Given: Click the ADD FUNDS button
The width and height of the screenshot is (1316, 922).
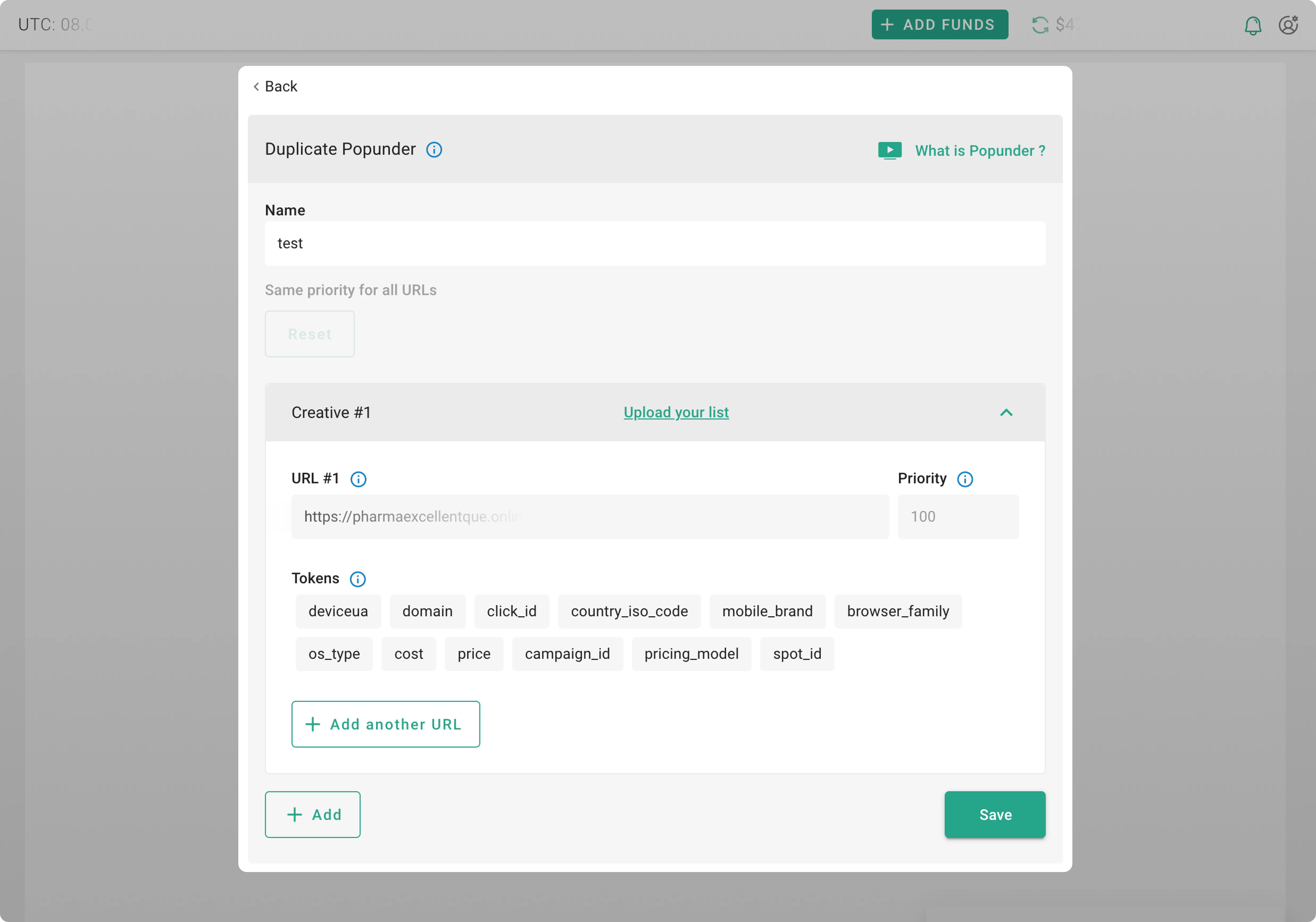Looking at the screenshot, I should tap(939, 24).
